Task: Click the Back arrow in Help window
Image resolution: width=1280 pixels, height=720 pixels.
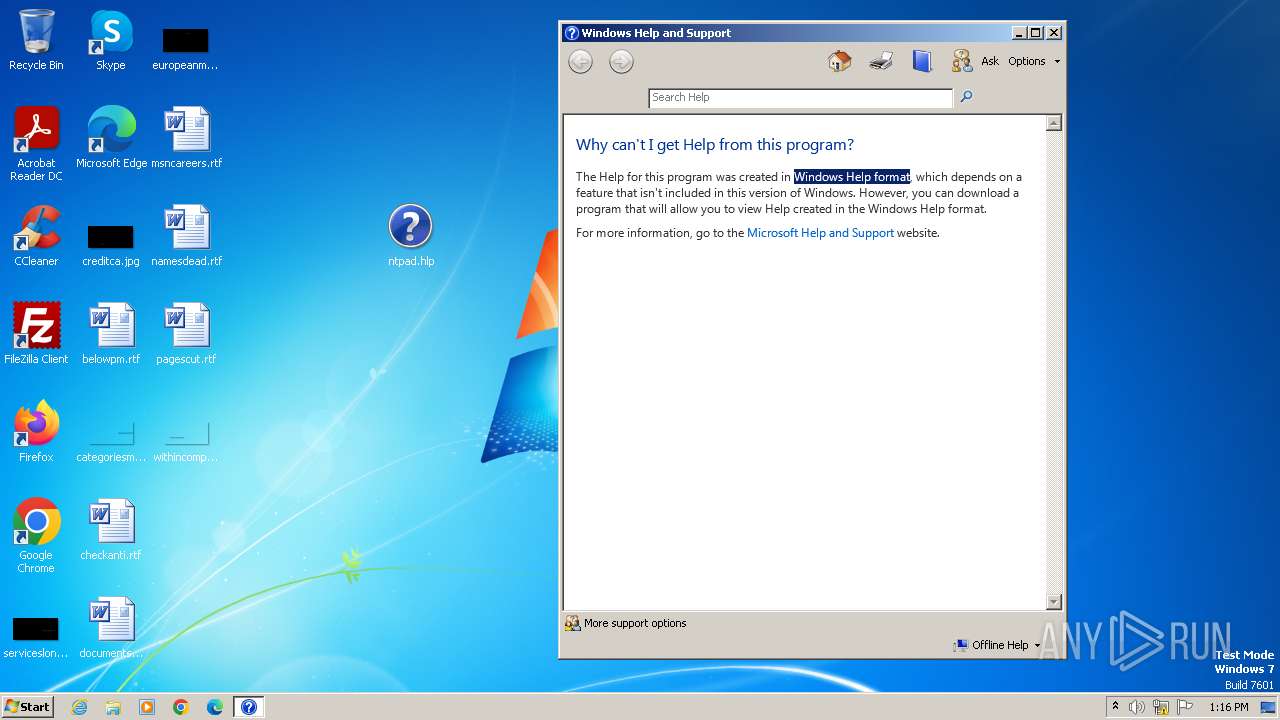Action: tap(580, 62)
